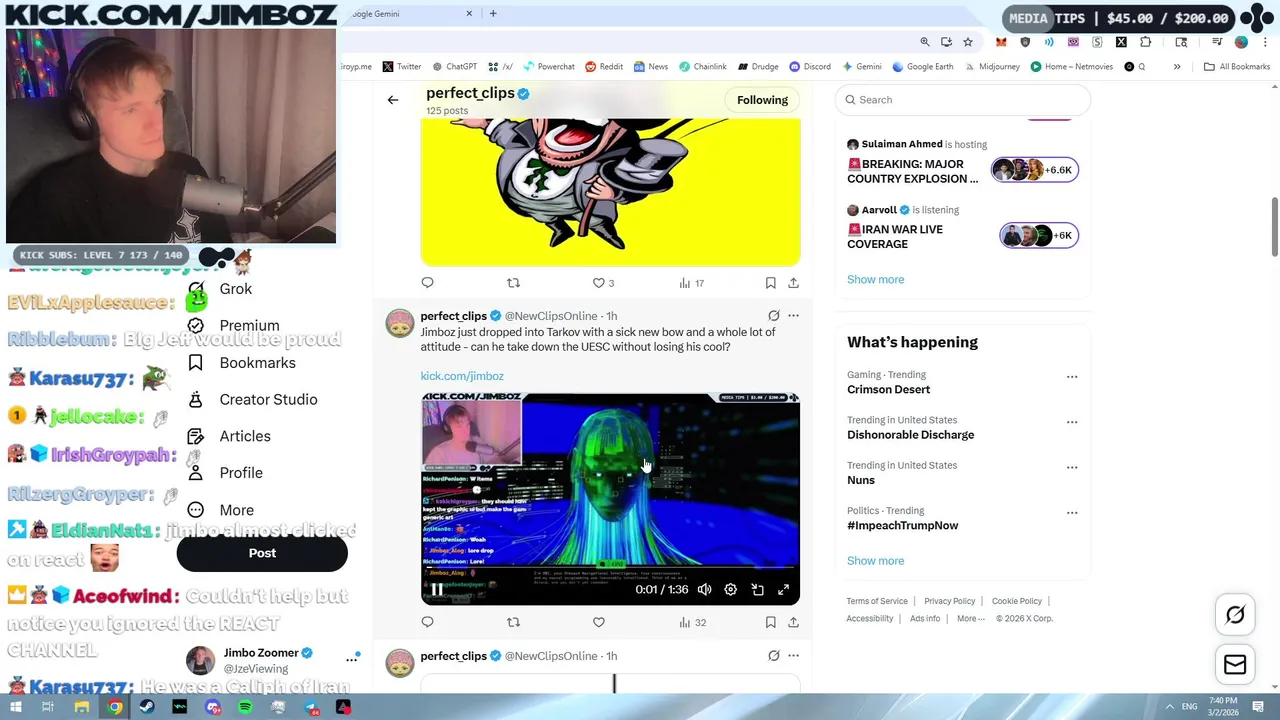1280x720 pixels.
Task: Bookmark this page with the star icon
Action: coord(968,42)
